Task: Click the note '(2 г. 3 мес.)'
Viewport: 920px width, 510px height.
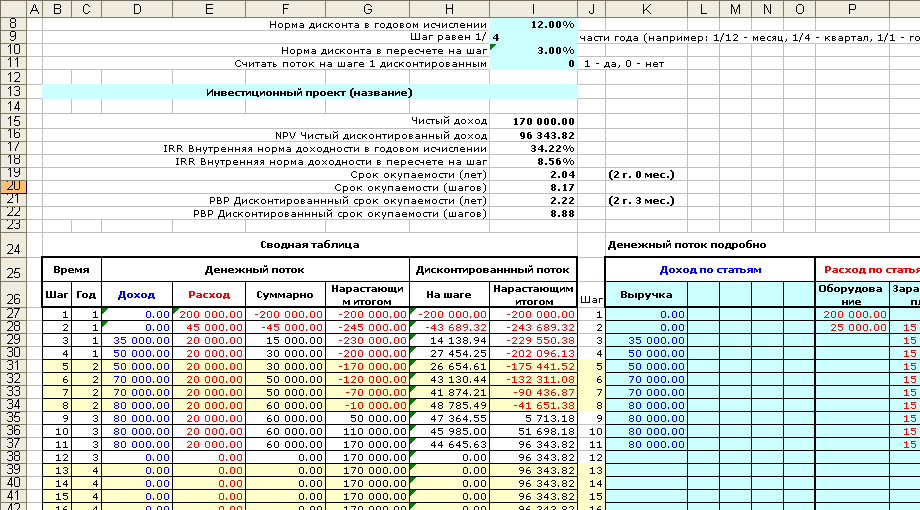Action: pos(641,200)
